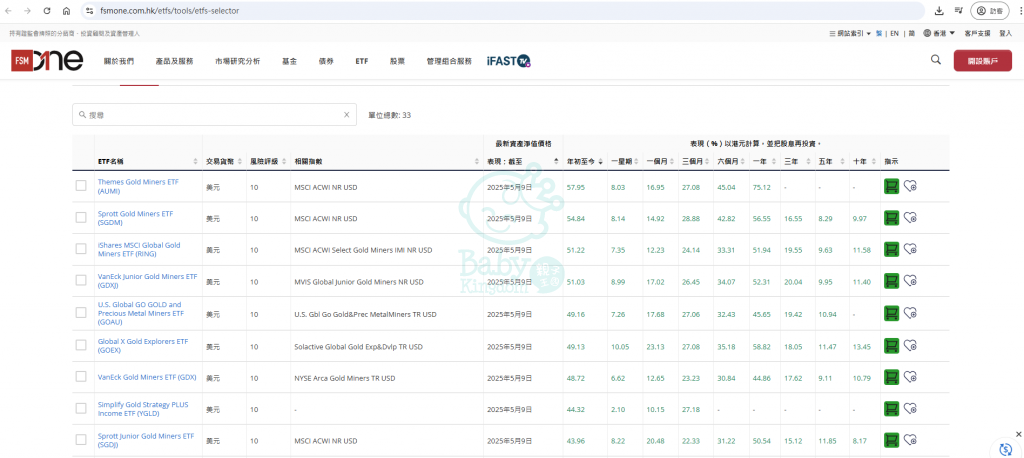This screenshot has width=1024, height=458.
Task: Click the FSMOne logo
Action: pos(47,61)
